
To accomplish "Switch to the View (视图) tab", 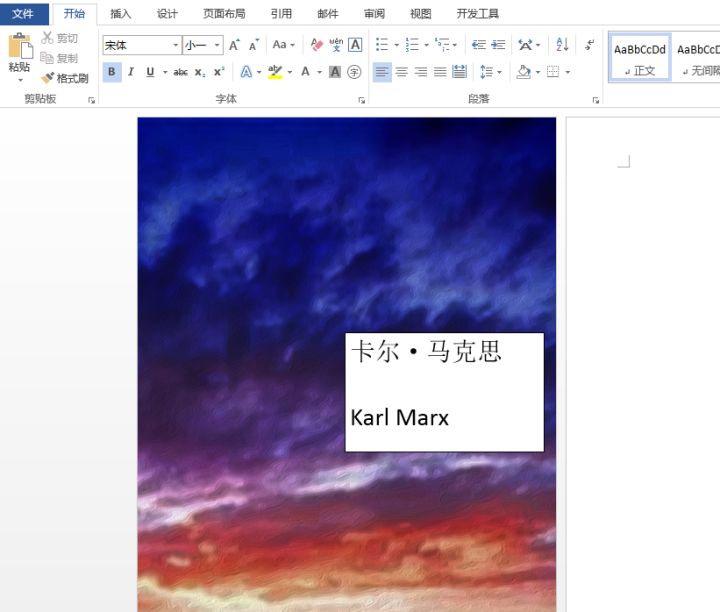I will coord(421,14).
